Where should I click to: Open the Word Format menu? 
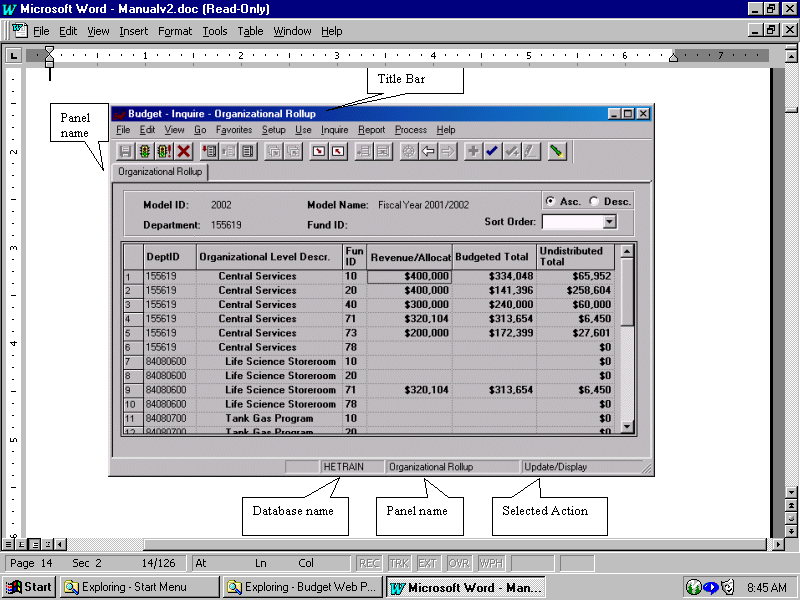point(174,31)
